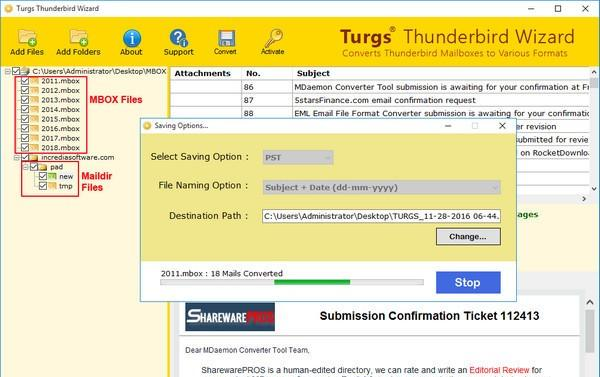Click the Change... destination button
600x377 pixels.
[468, 237]
